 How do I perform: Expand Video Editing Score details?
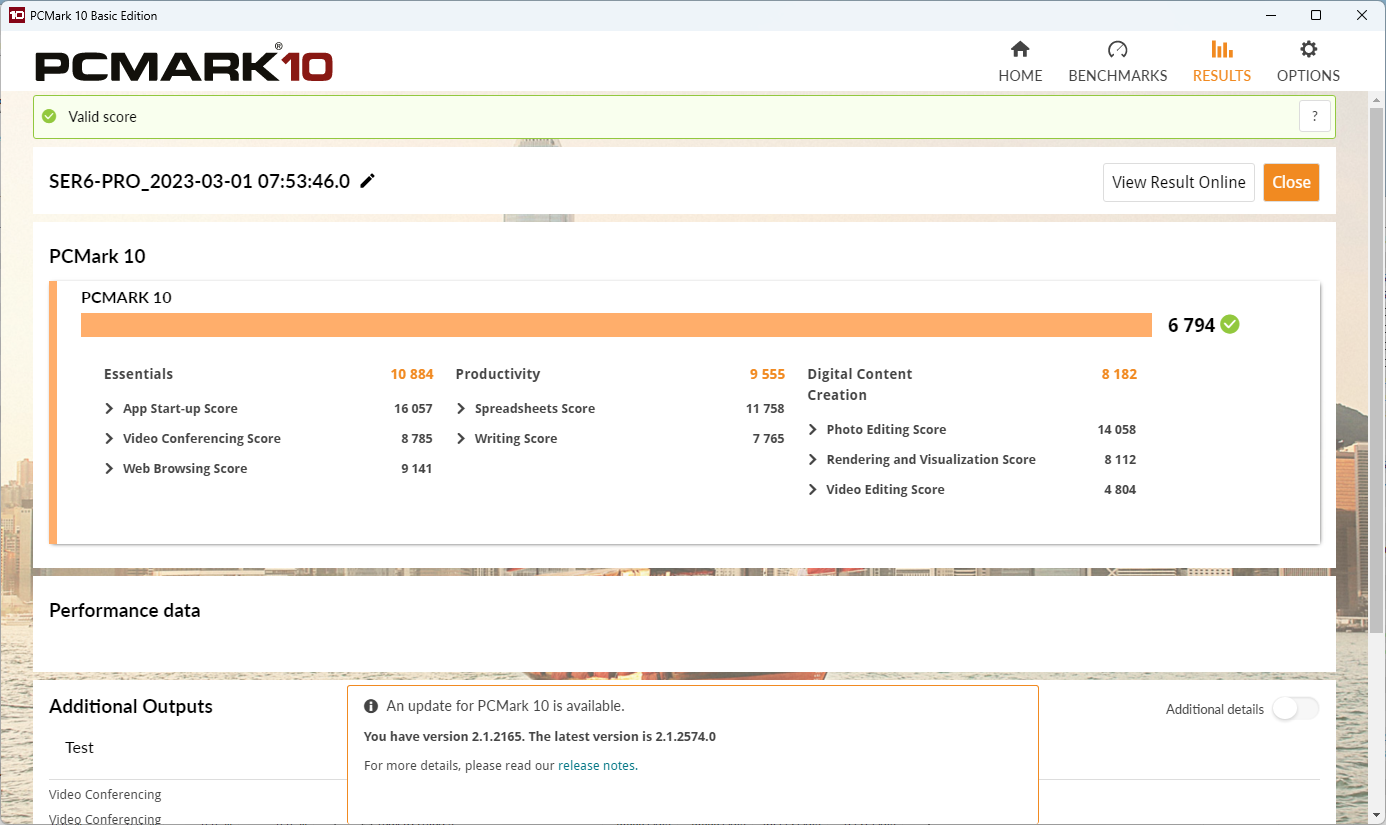point(813,489)
